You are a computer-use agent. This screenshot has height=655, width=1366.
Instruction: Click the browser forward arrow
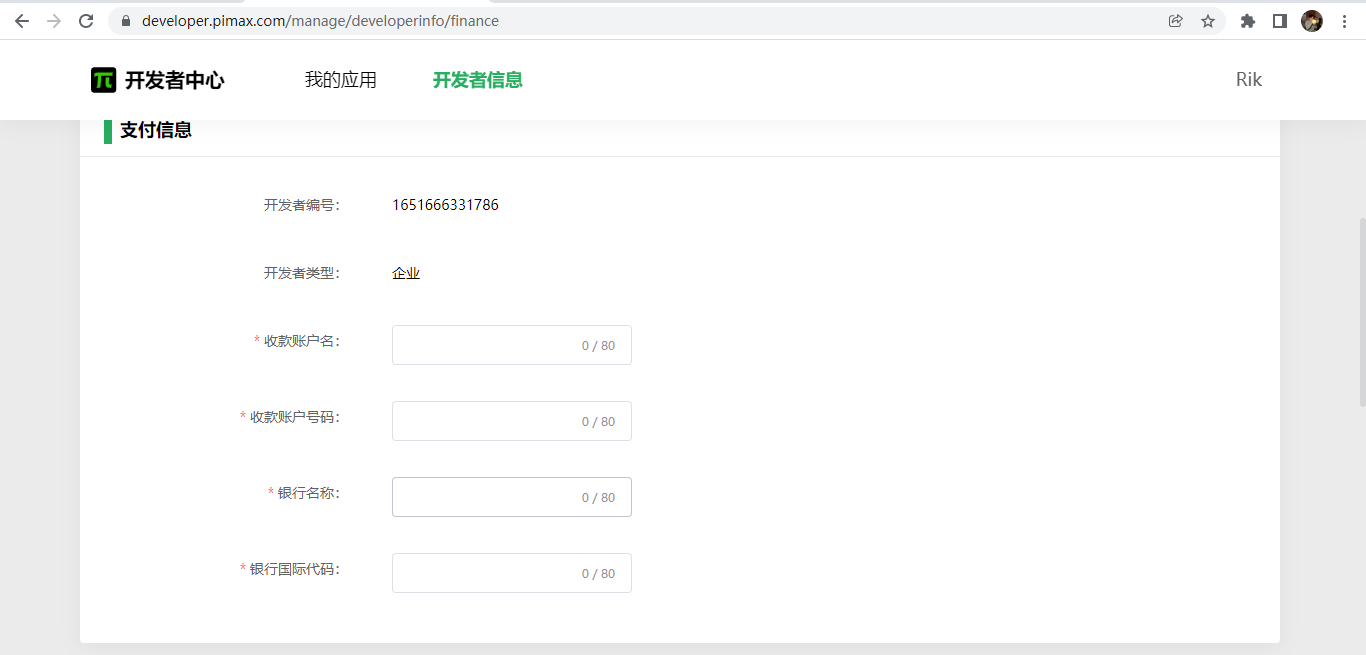[54, 21]
